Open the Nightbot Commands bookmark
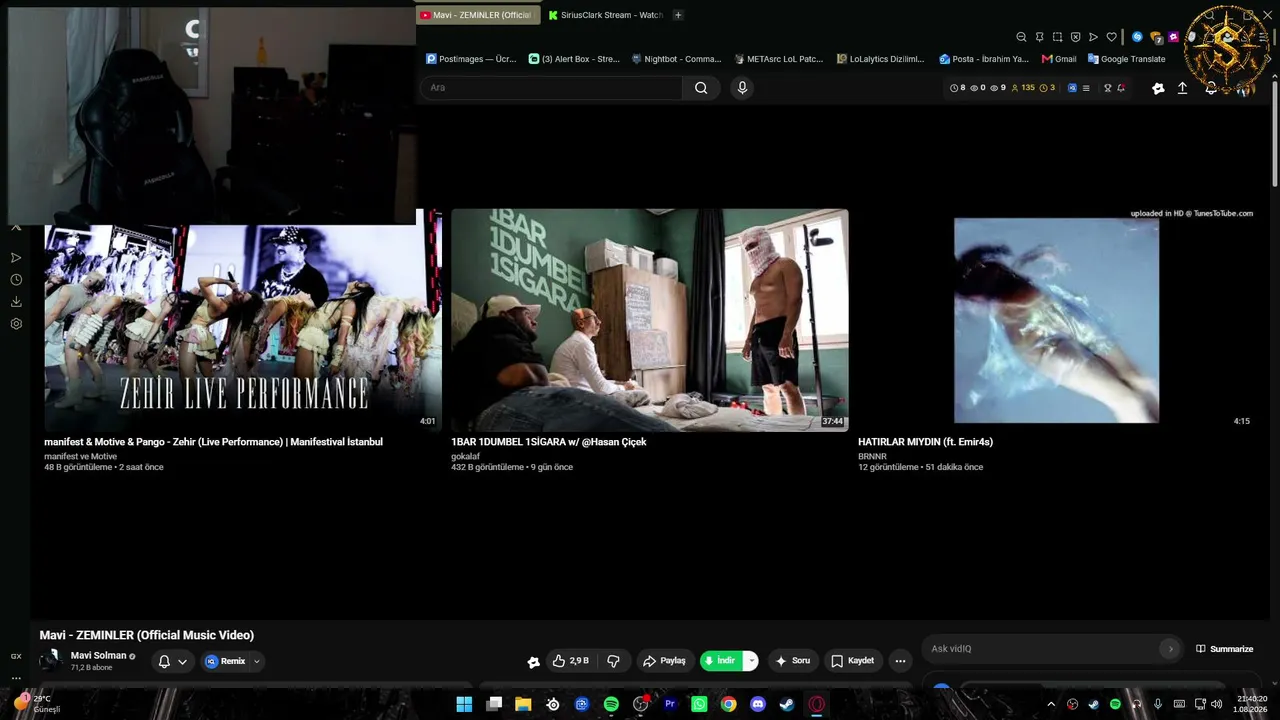This screenshot has width=1280, height=720. pyautogui.click(x=676, y=59)
